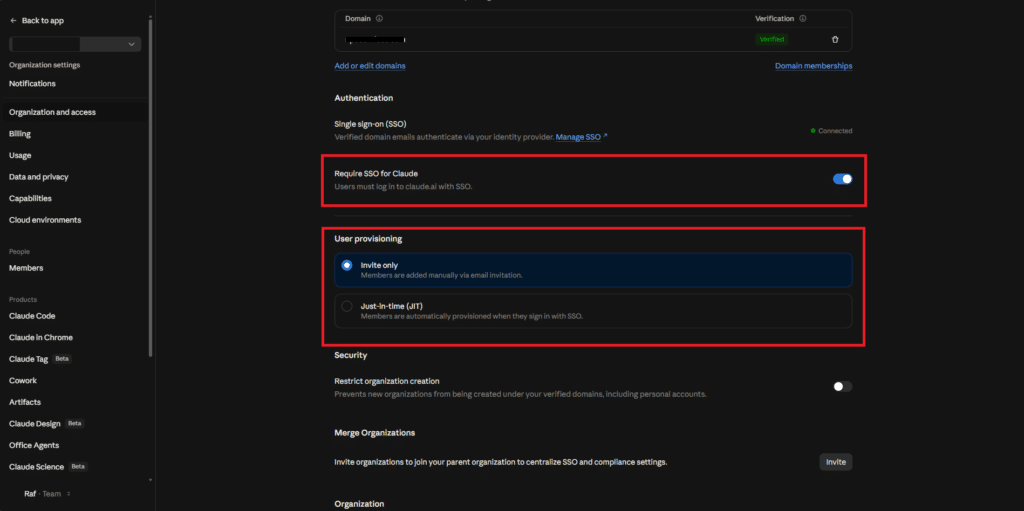Select the Invite only provisioning option
Screen dimensions: 1024x511
(593, 270)
